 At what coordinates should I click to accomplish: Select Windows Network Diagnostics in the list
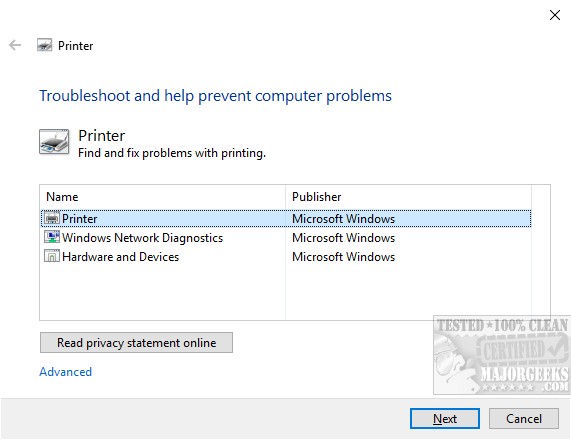(286, 237)
